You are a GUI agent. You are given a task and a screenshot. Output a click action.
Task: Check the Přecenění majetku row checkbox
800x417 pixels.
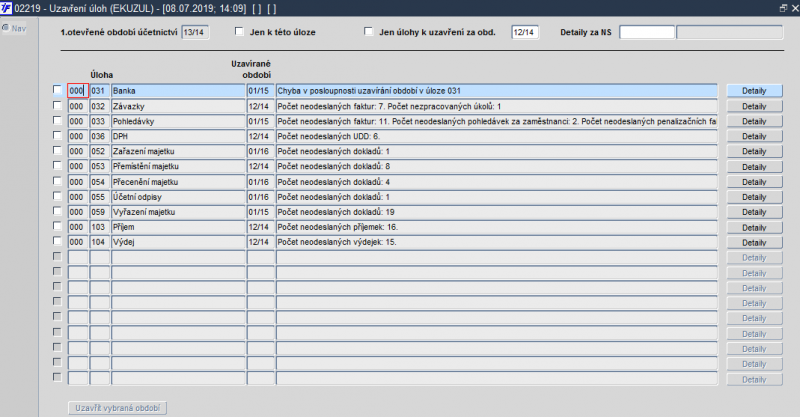[57, 181]
